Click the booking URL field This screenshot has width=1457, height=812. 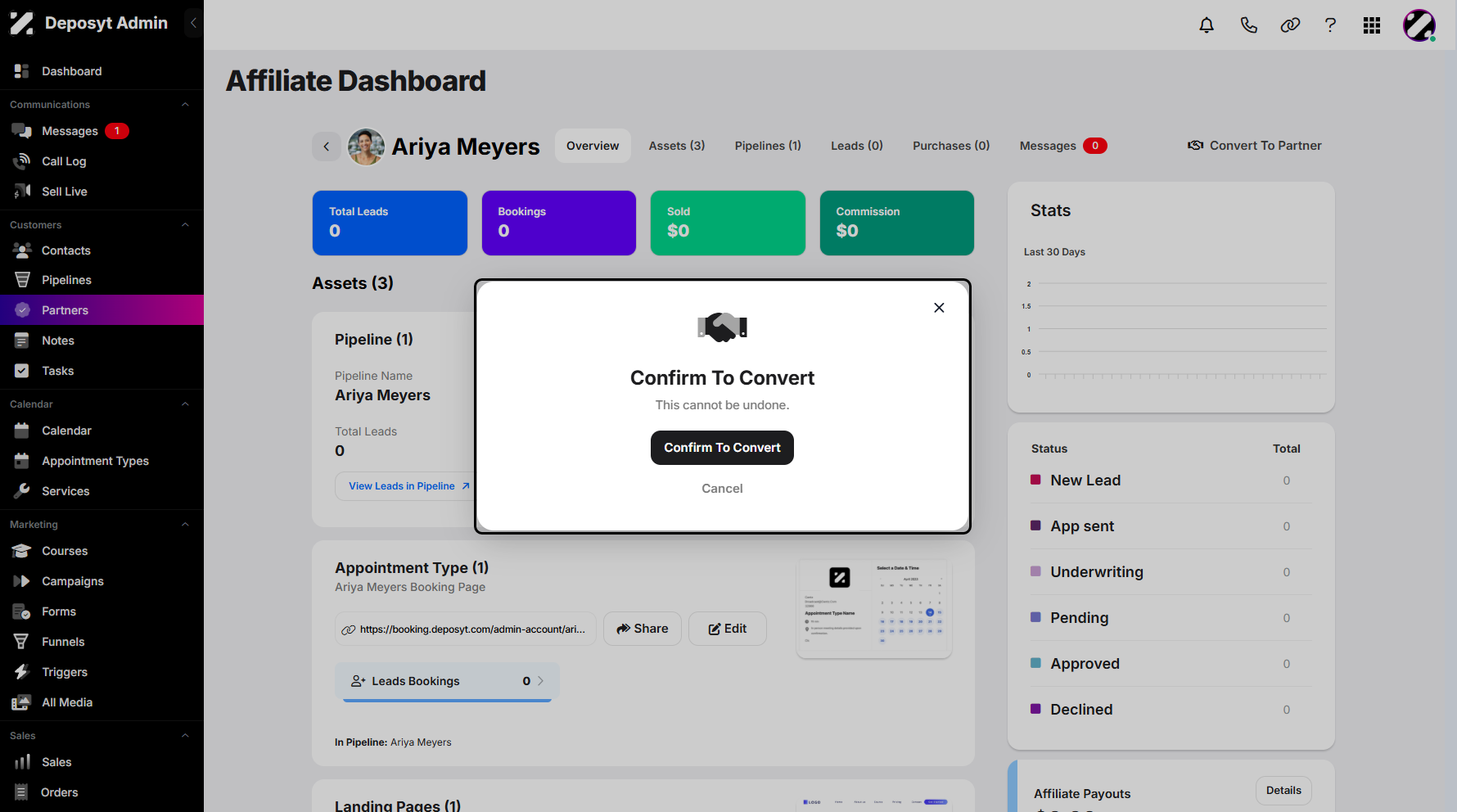pos(466,629)
